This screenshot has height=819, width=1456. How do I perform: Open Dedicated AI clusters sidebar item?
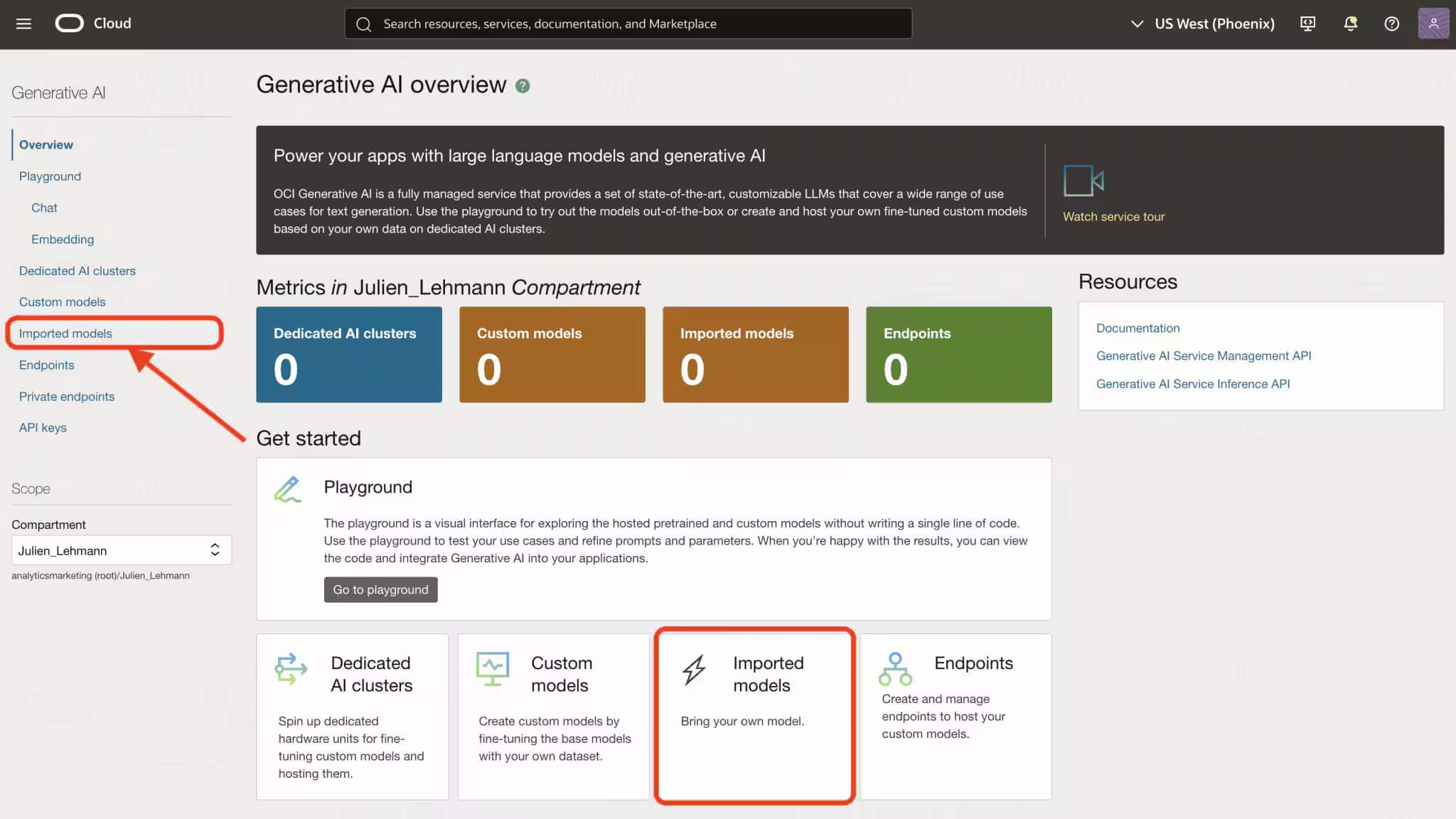click(77, 271)
